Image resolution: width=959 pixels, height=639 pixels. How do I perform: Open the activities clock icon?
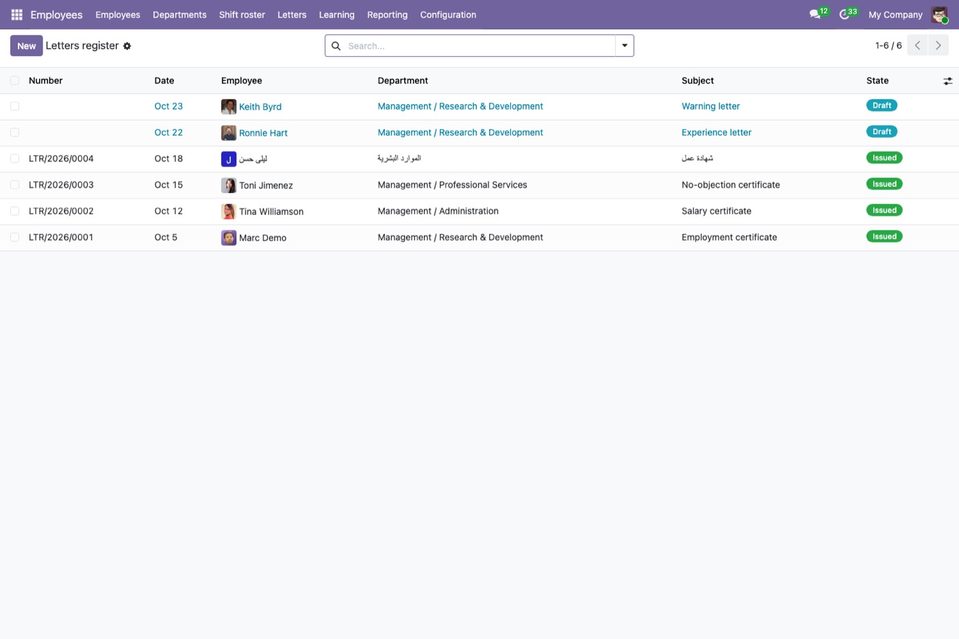pos(844,14)
